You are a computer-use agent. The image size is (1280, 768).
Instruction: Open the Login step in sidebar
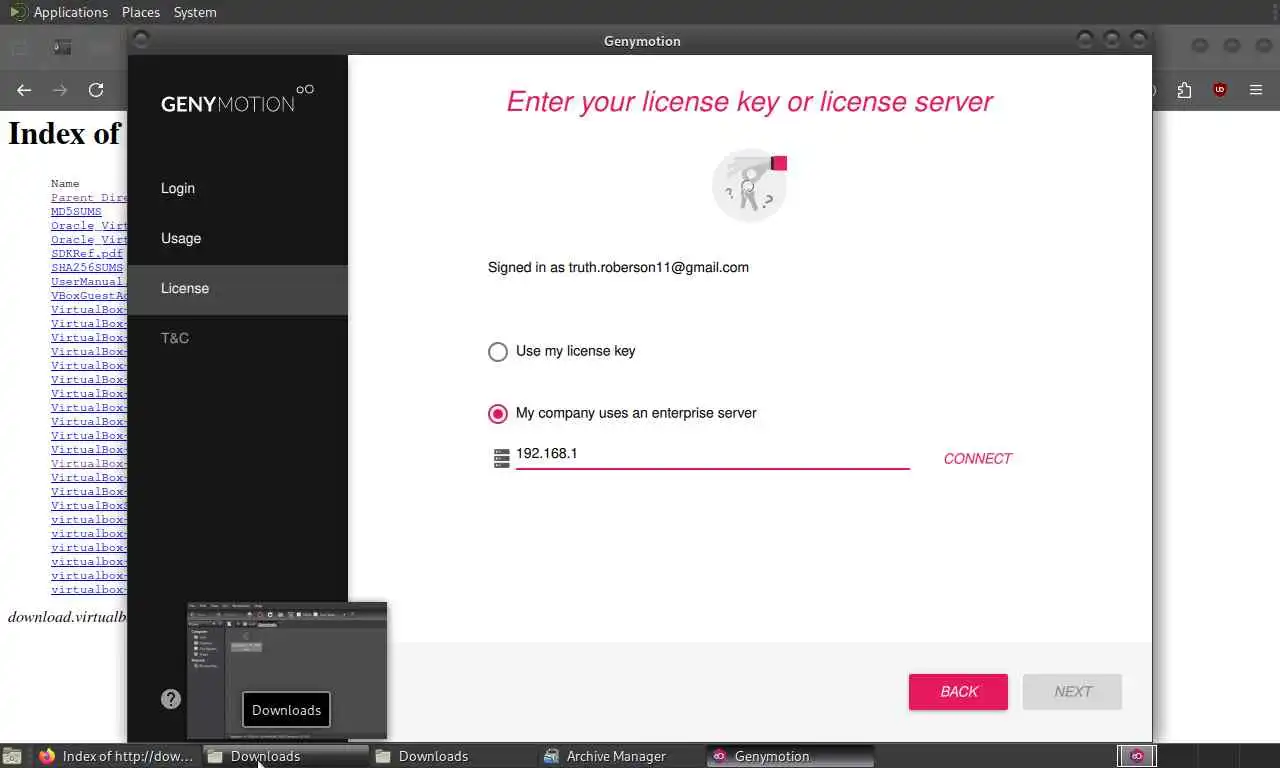click(x=238, y=188)
